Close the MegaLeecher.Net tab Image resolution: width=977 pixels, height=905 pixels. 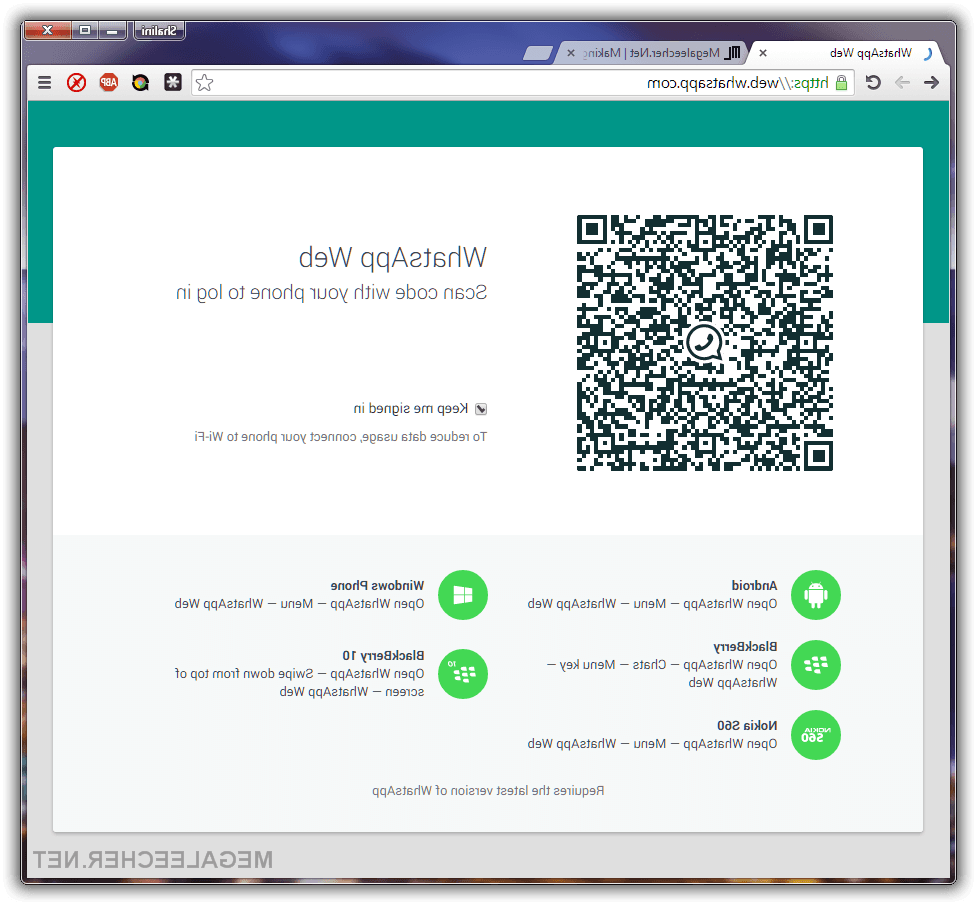(x=571, y=54)
